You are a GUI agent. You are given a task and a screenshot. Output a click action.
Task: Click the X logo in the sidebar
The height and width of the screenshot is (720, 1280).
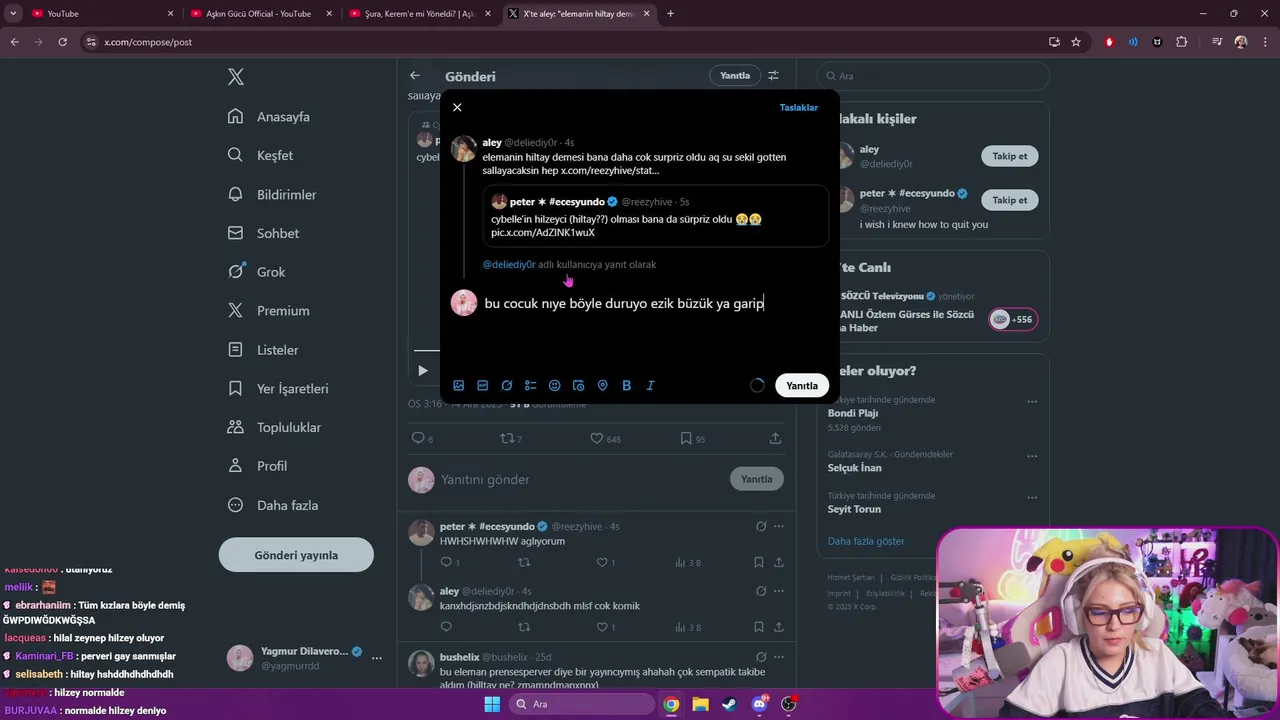pyautogui.click(x=236, y=77)
